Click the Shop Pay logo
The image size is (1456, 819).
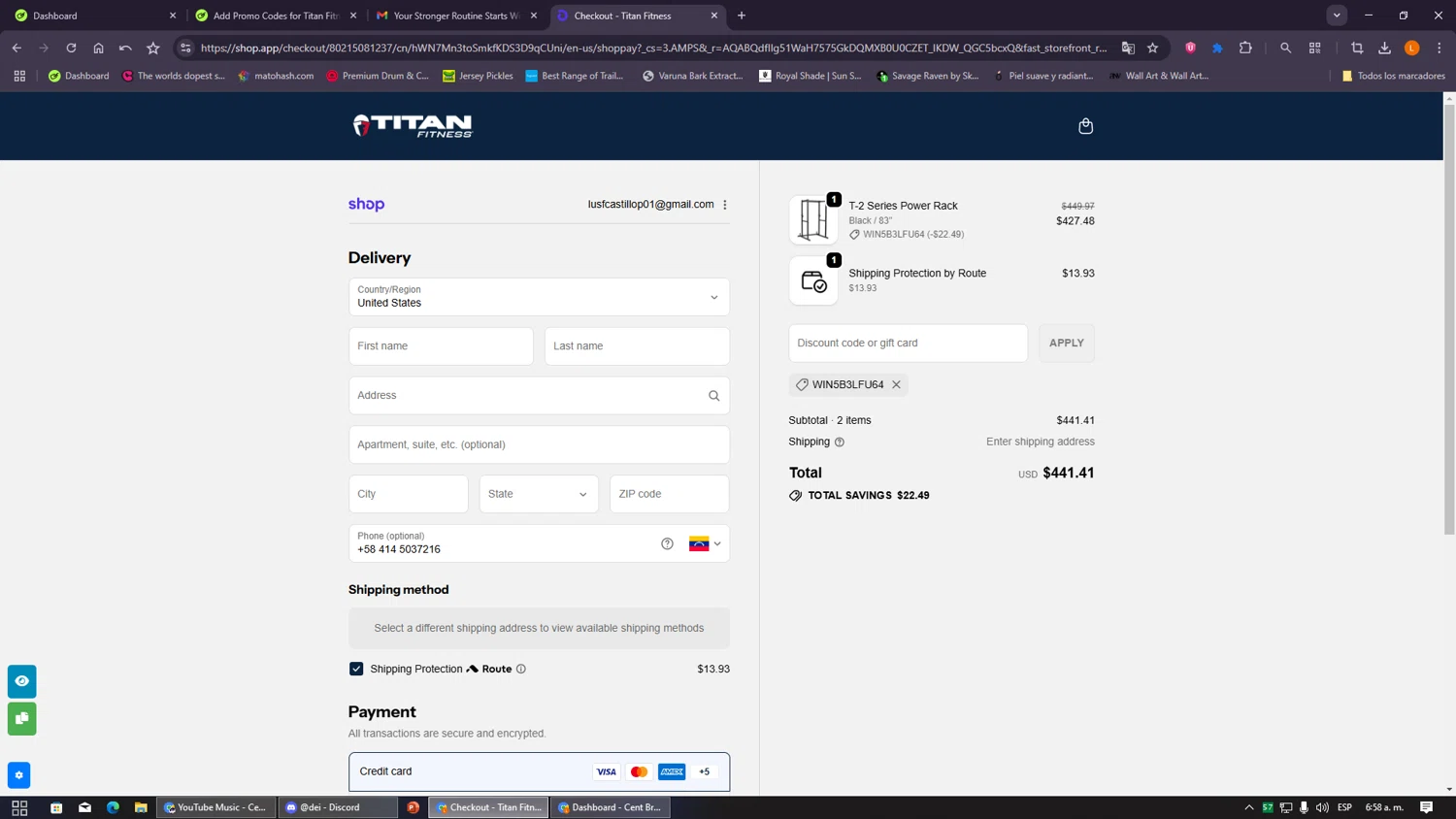[367, 205]
